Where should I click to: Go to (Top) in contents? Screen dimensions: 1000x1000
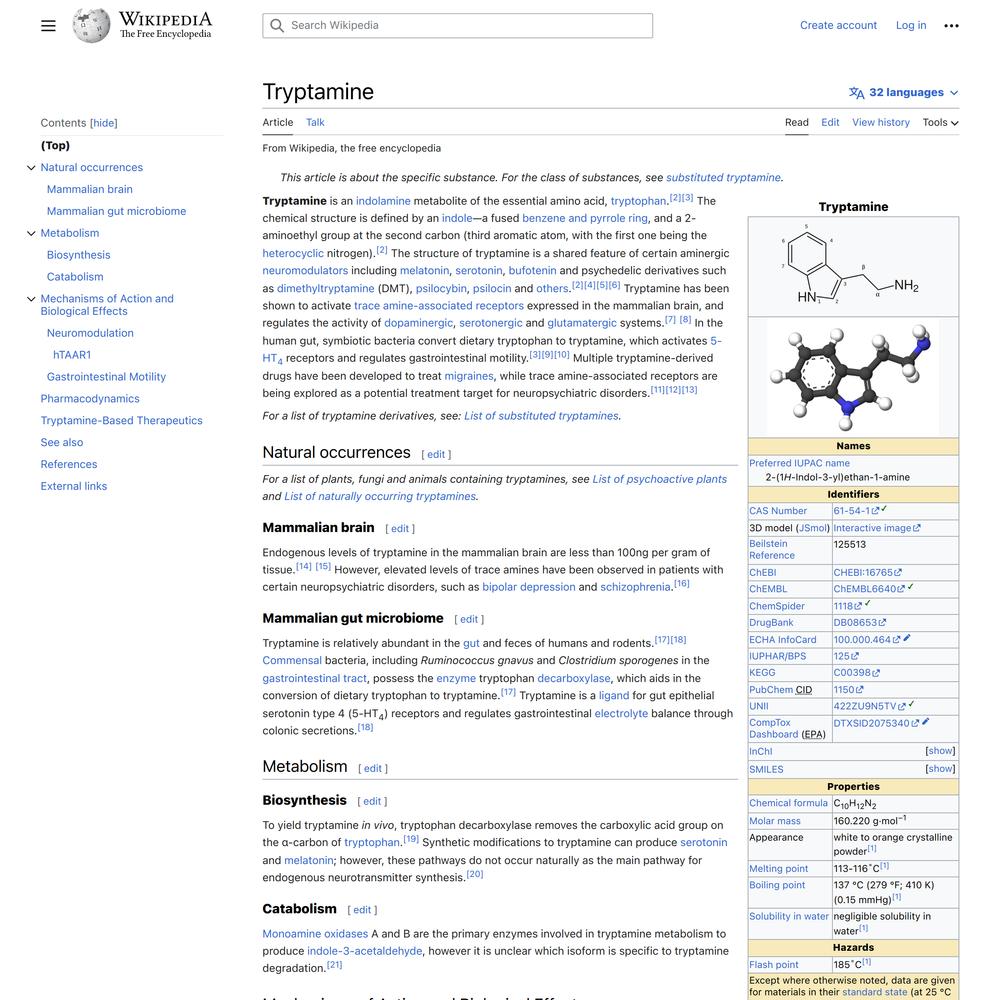55,145
